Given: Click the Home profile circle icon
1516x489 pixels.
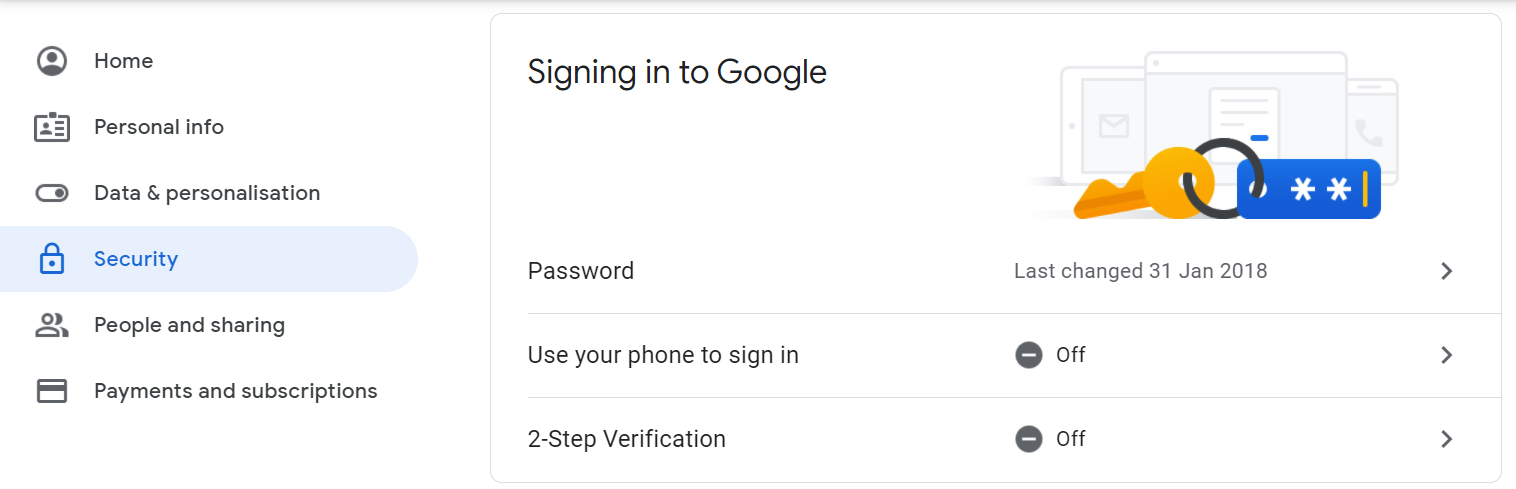Looking at the screenshot, I should [x=52, y=61].
